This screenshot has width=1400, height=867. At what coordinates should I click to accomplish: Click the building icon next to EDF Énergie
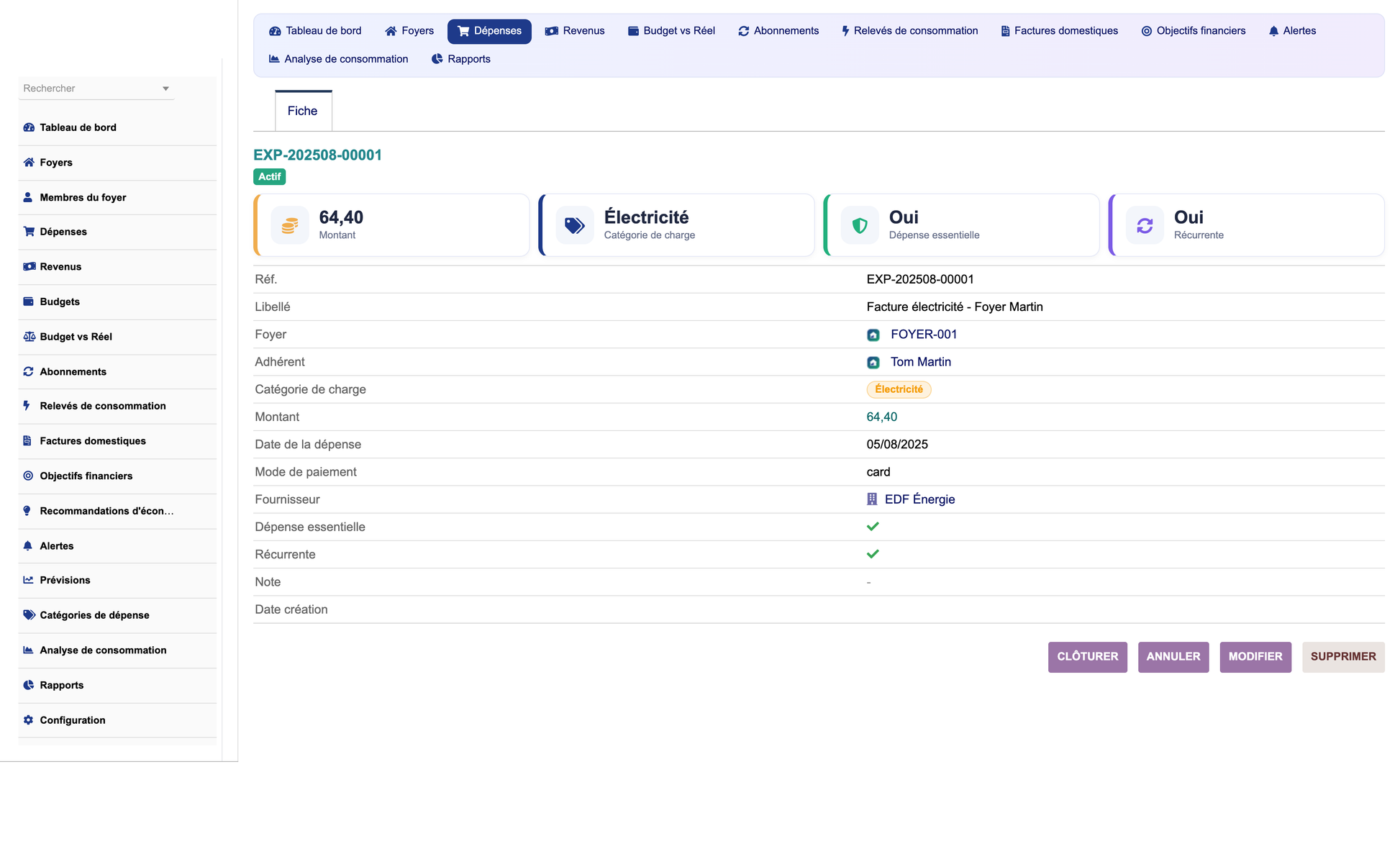click(872, 499)
